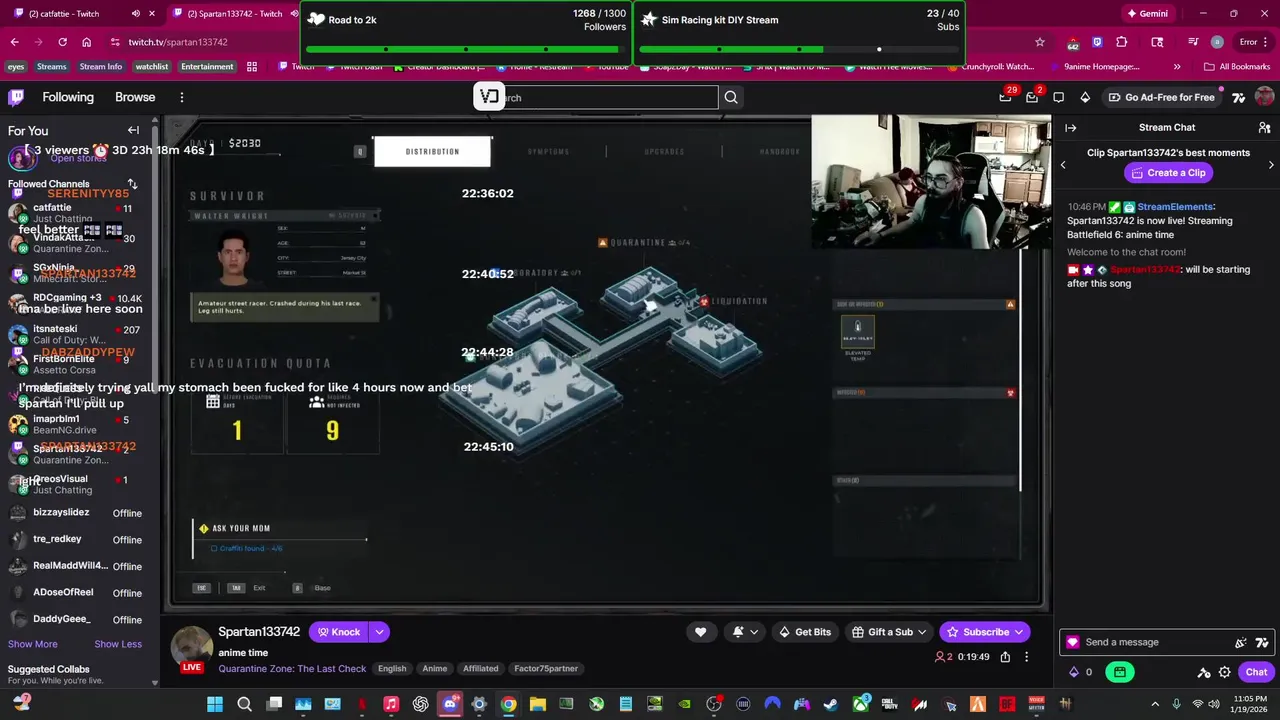Open the 7TV emote picker in chat input
This screenshot has height=720, width=1280.
(x=1262, y=643)
